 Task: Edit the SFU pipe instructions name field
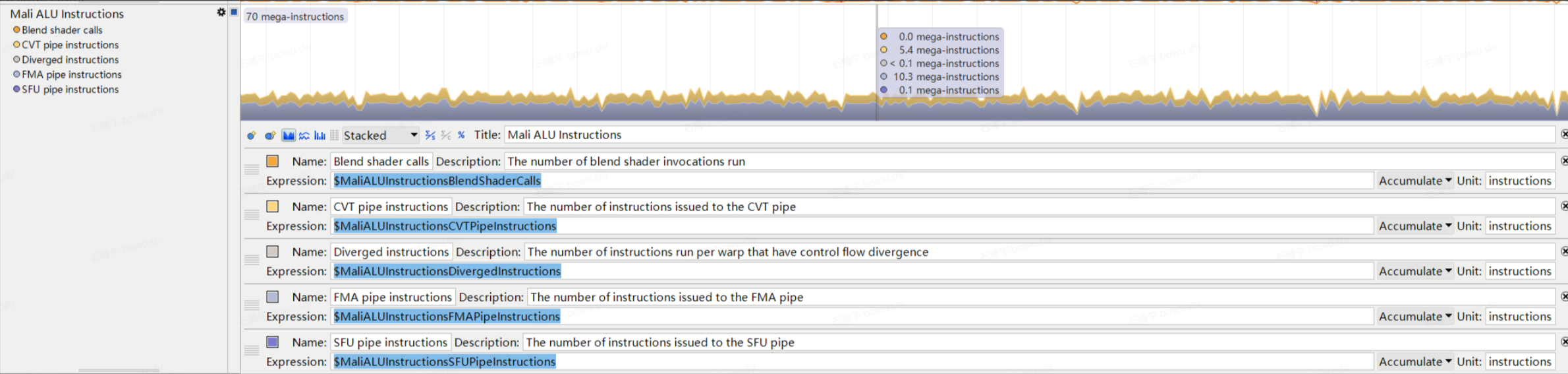pyautogui.click(x=390, y=342)
